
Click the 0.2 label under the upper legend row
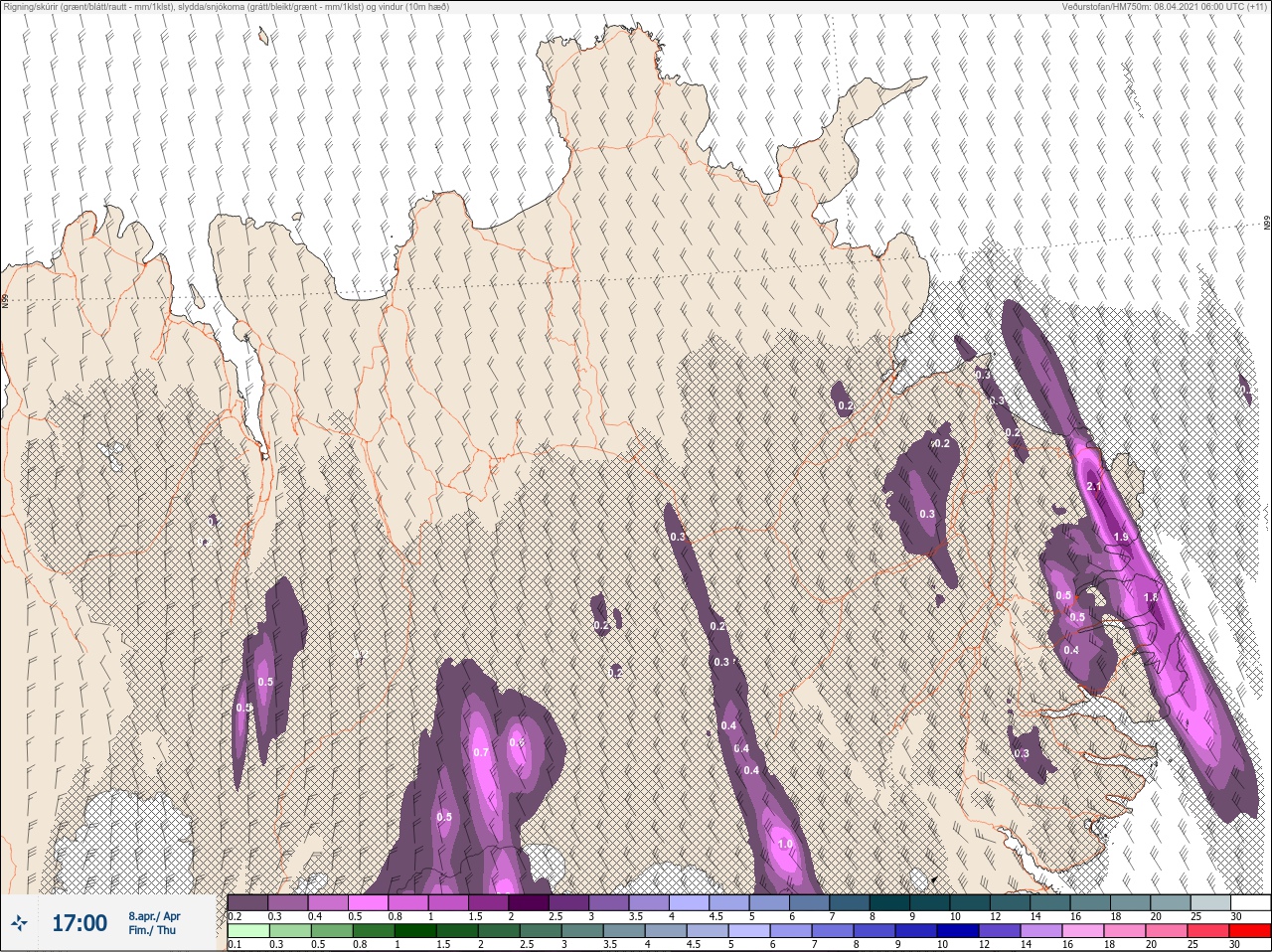coord(235,916)
